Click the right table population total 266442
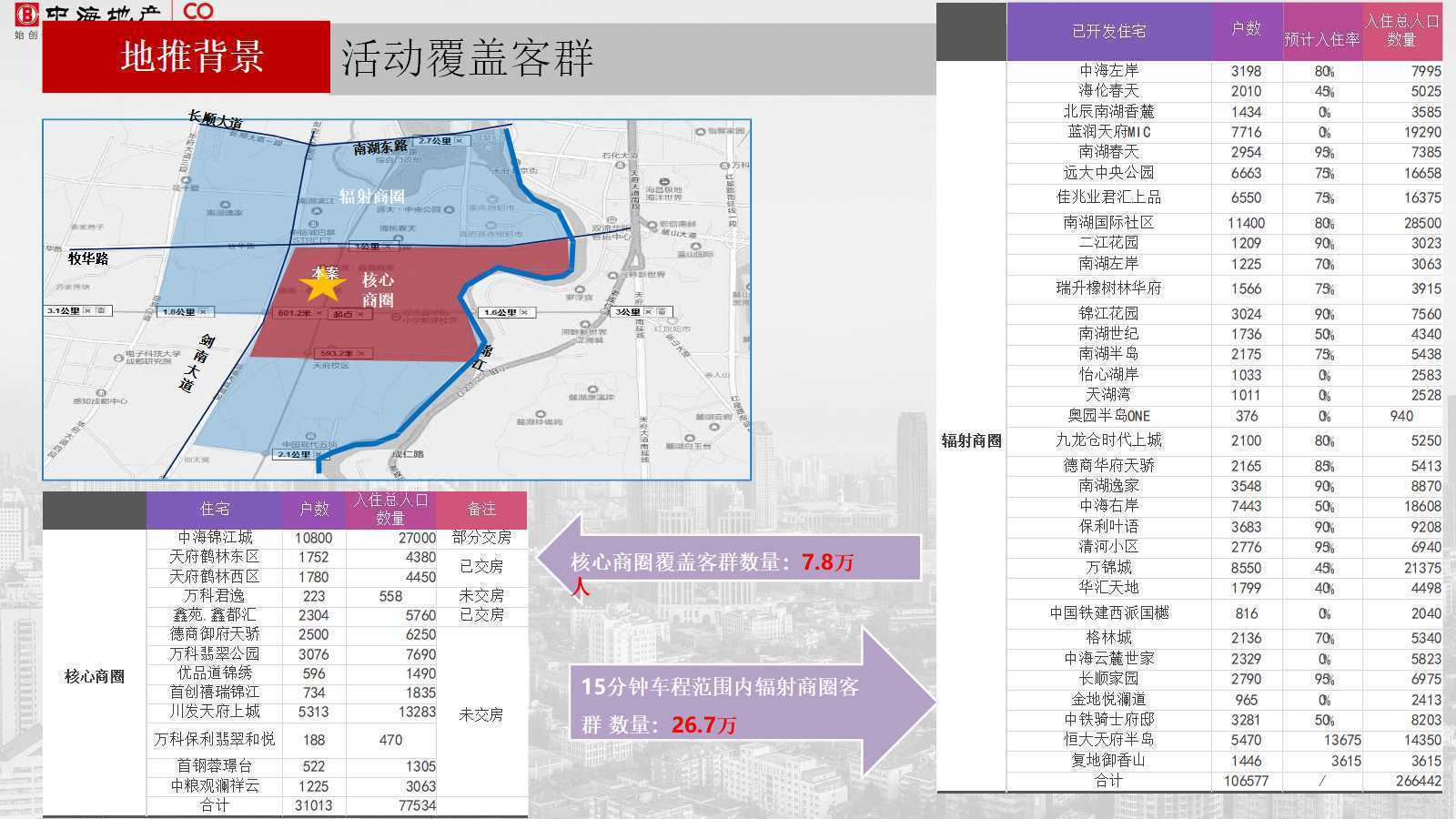 1419,782
